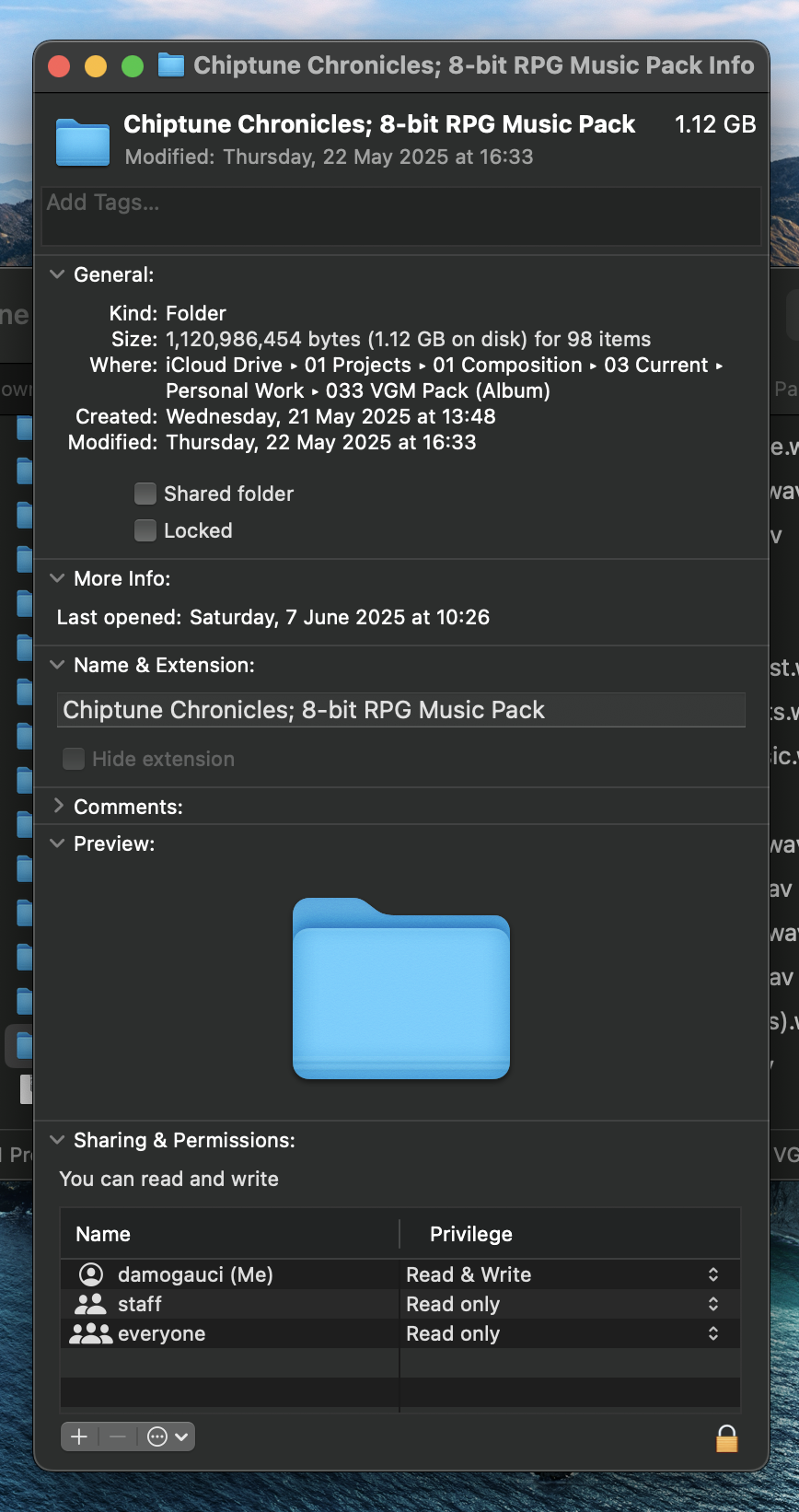Select the damogauci (Me) user row
Screen dimensions: 799x1512
400,1274
